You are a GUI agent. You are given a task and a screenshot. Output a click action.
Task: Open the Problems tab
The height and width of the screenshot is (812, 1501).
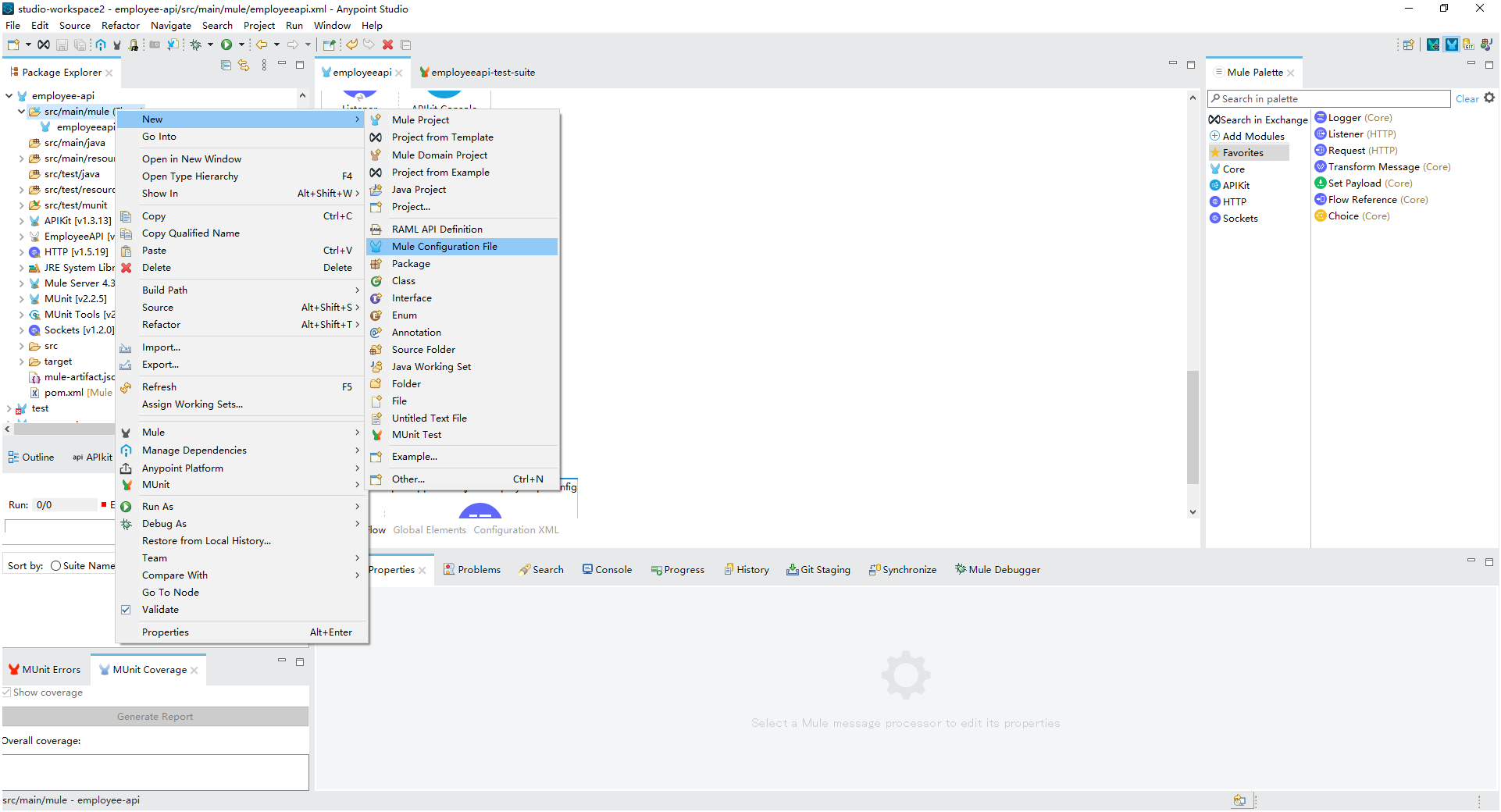(x=472, y=570)
